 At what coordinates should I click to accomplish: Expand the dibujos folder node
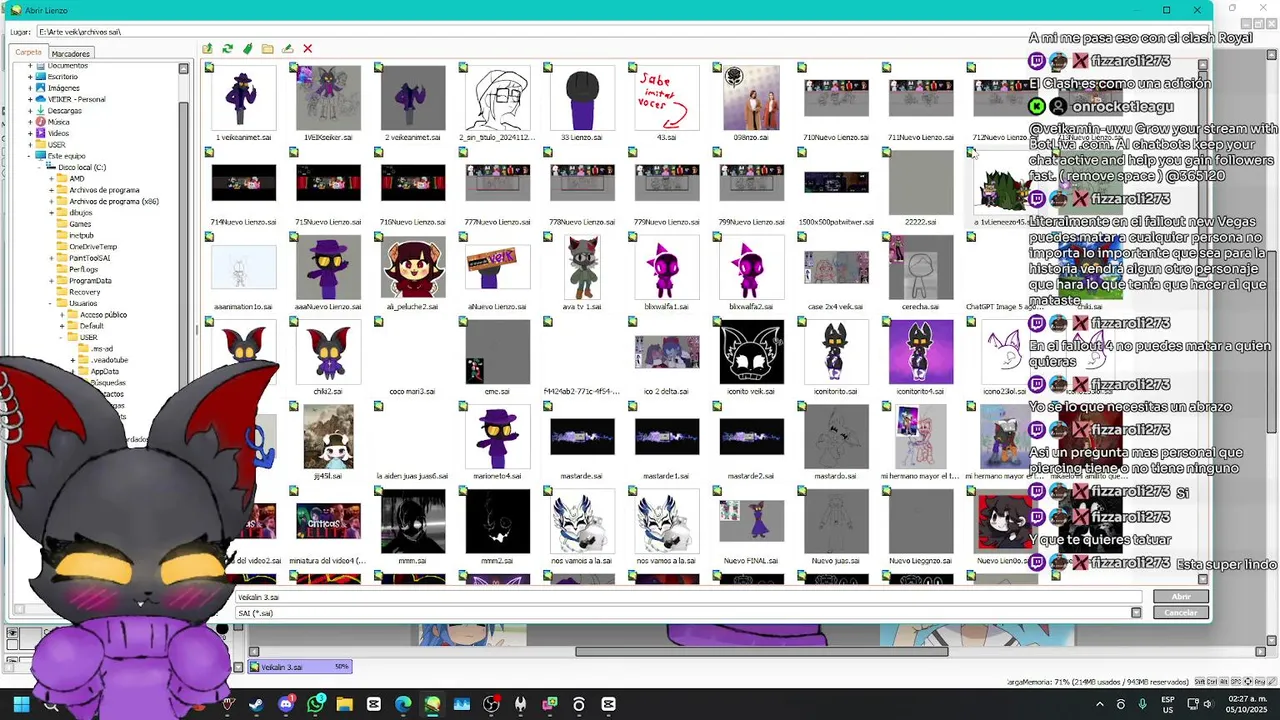click(x=50, y=213)
